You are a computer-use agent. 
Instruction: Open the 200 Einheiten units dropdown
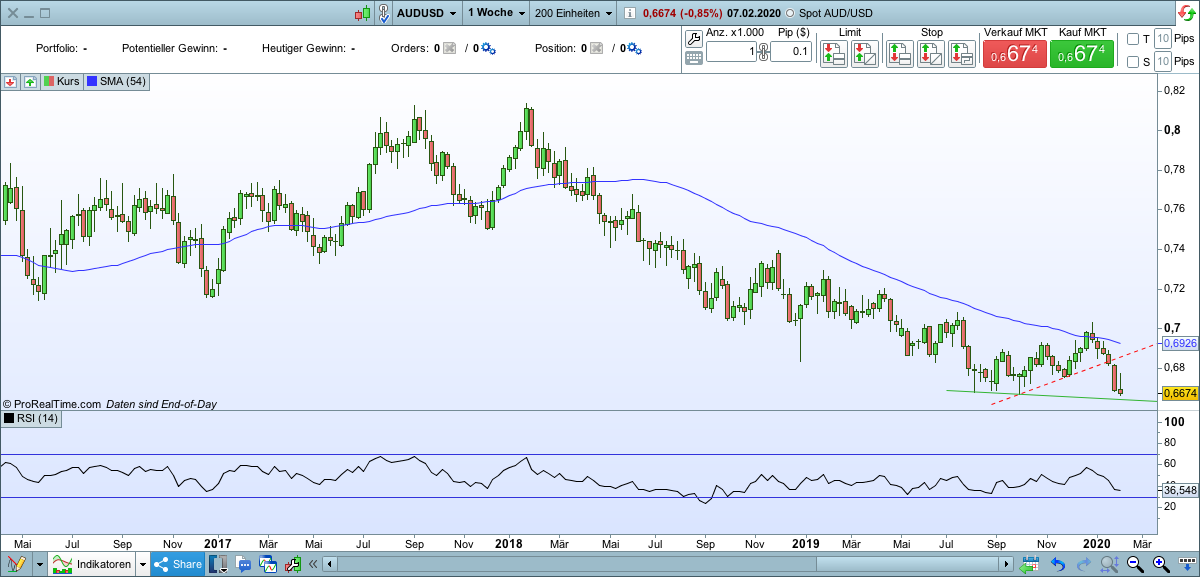(x=573, y=13)
